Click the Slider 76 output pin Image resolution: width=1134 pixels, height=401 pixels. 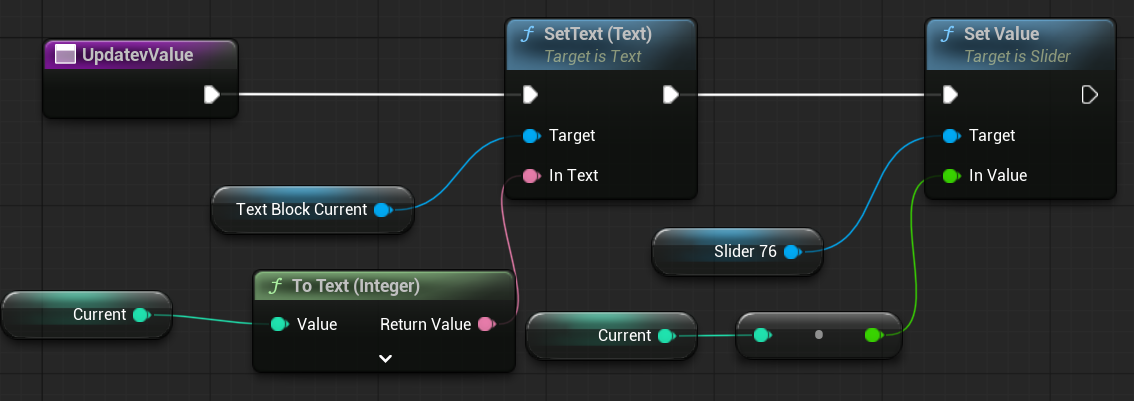791,252
